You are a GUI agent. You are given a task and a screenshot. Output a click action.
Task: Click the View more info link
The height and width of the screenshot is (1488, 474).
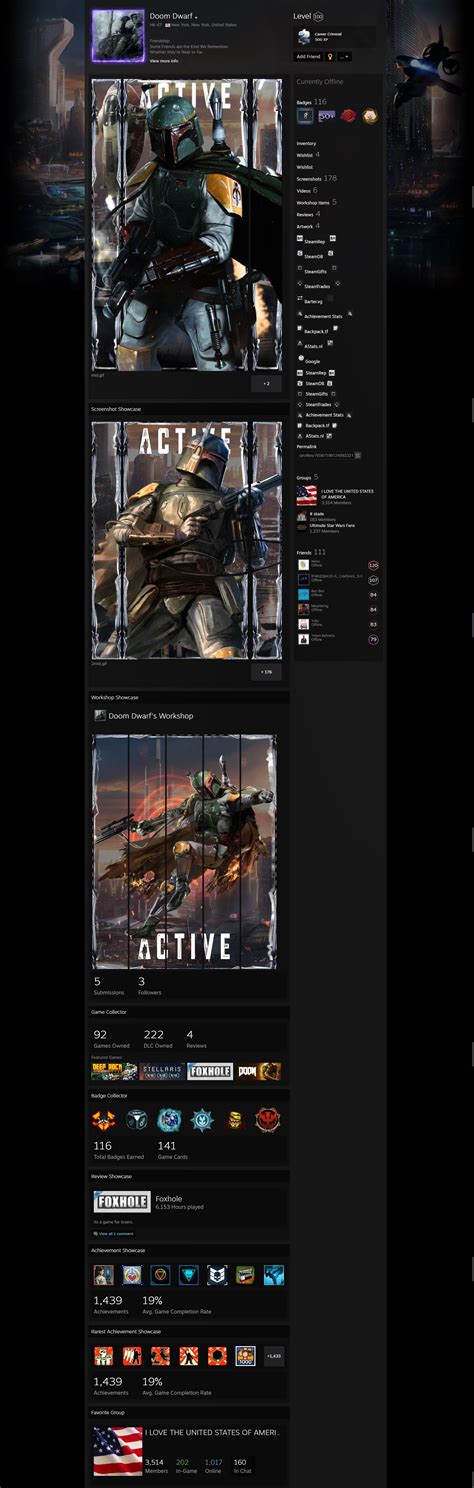coord(164,61)
